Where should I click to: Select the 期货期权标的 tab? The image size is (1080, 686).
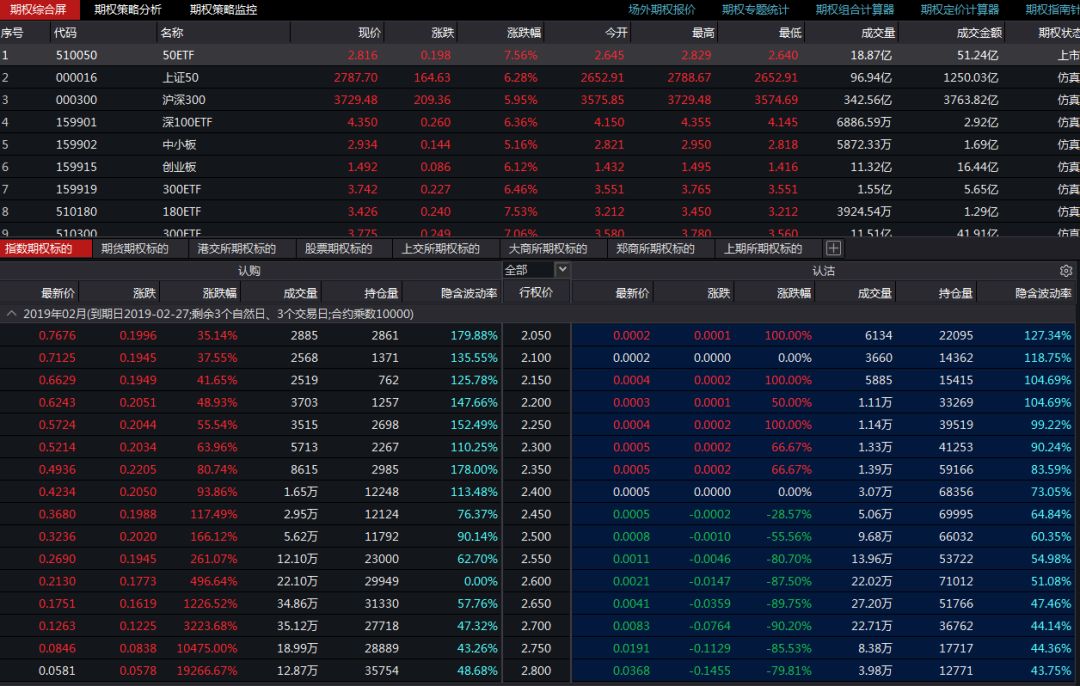click(135, 248)
